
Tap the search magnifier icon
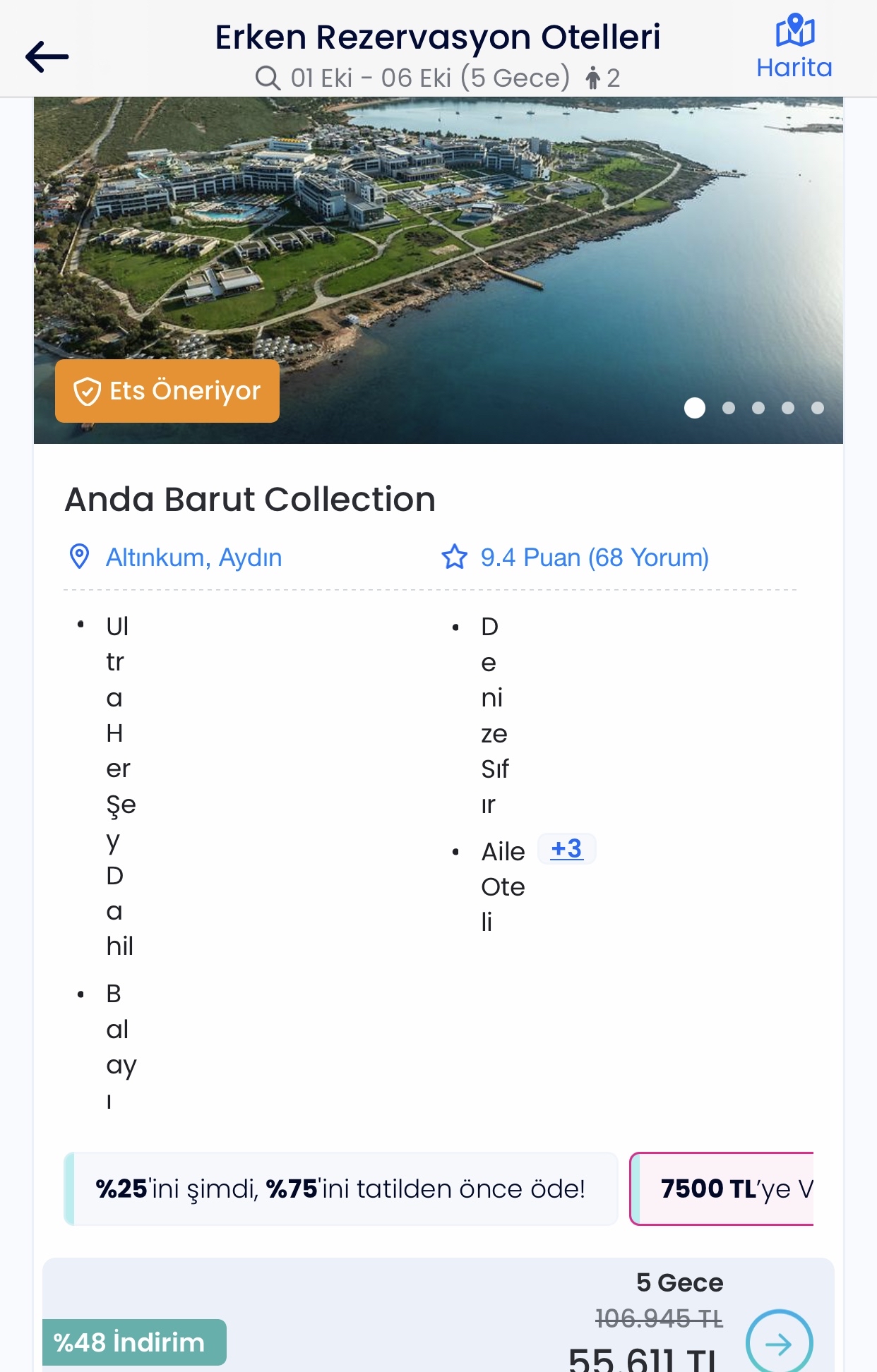pos(268,78)
